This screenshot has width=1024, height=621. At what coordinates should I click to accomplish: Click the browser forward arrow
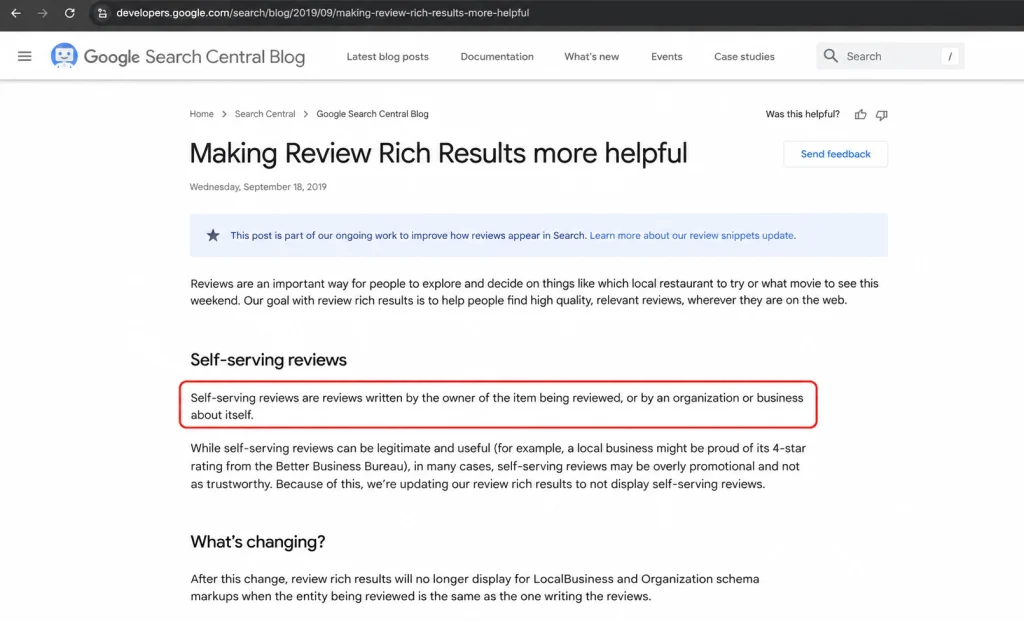(42, 13)
